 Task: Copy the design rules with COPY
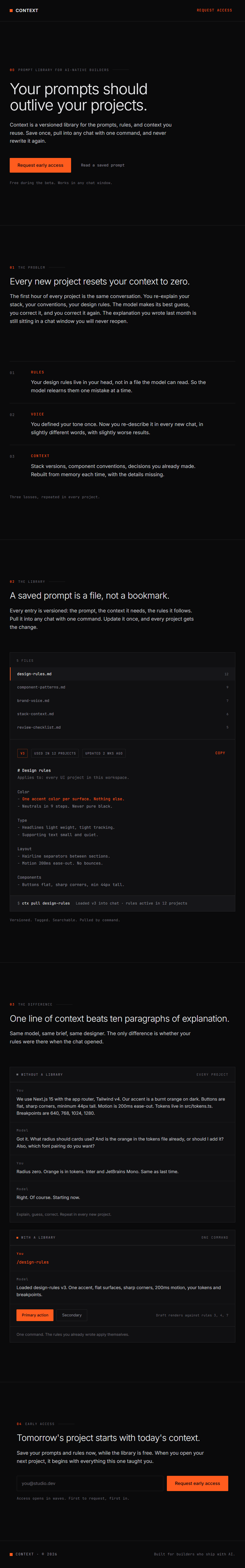tap(220, 753)
